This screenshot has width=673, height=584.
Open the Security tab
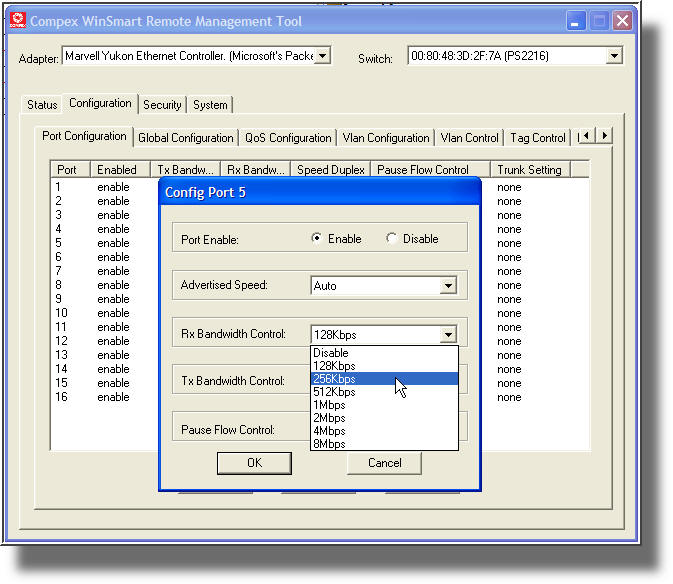(162, 105)
